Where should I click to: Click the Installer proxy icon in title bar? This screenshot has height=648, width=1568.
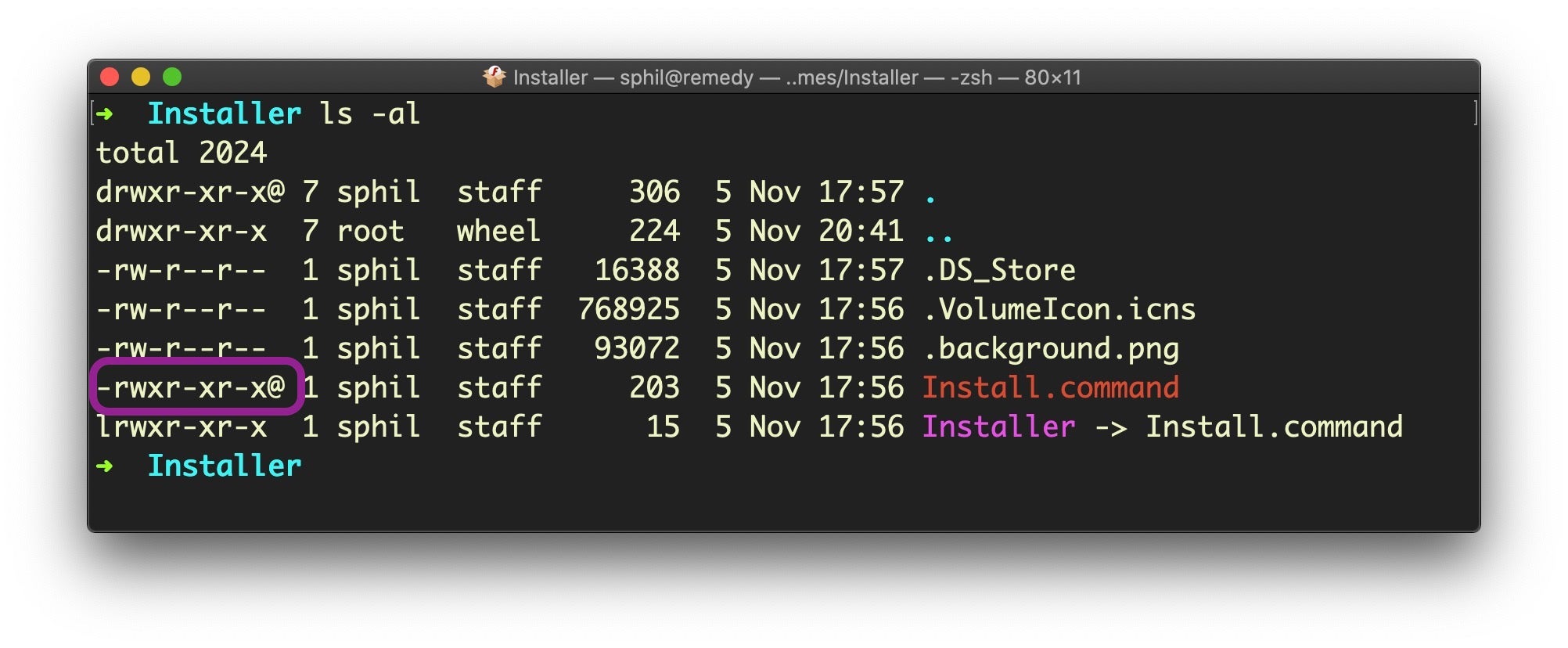(494, 77)
